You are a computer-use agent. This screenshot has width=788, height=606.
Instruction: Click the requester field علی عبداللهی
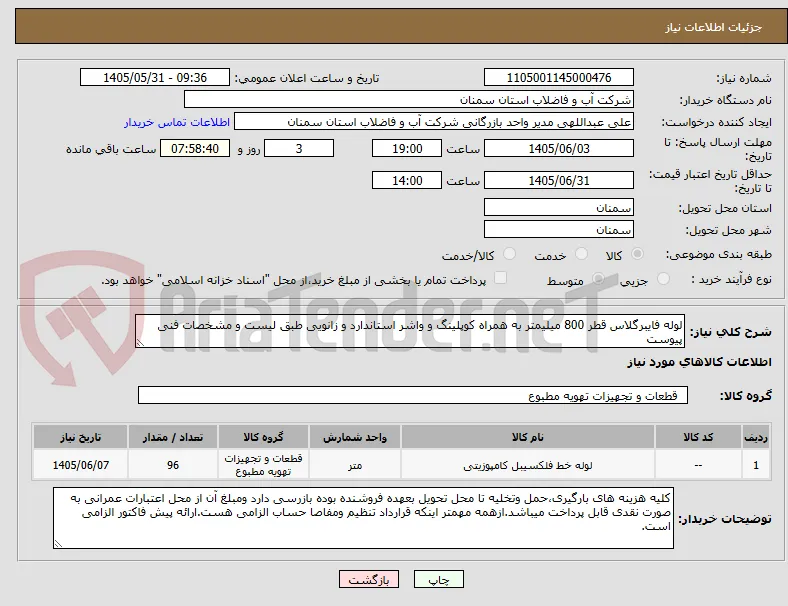click(x=434, y=122)
